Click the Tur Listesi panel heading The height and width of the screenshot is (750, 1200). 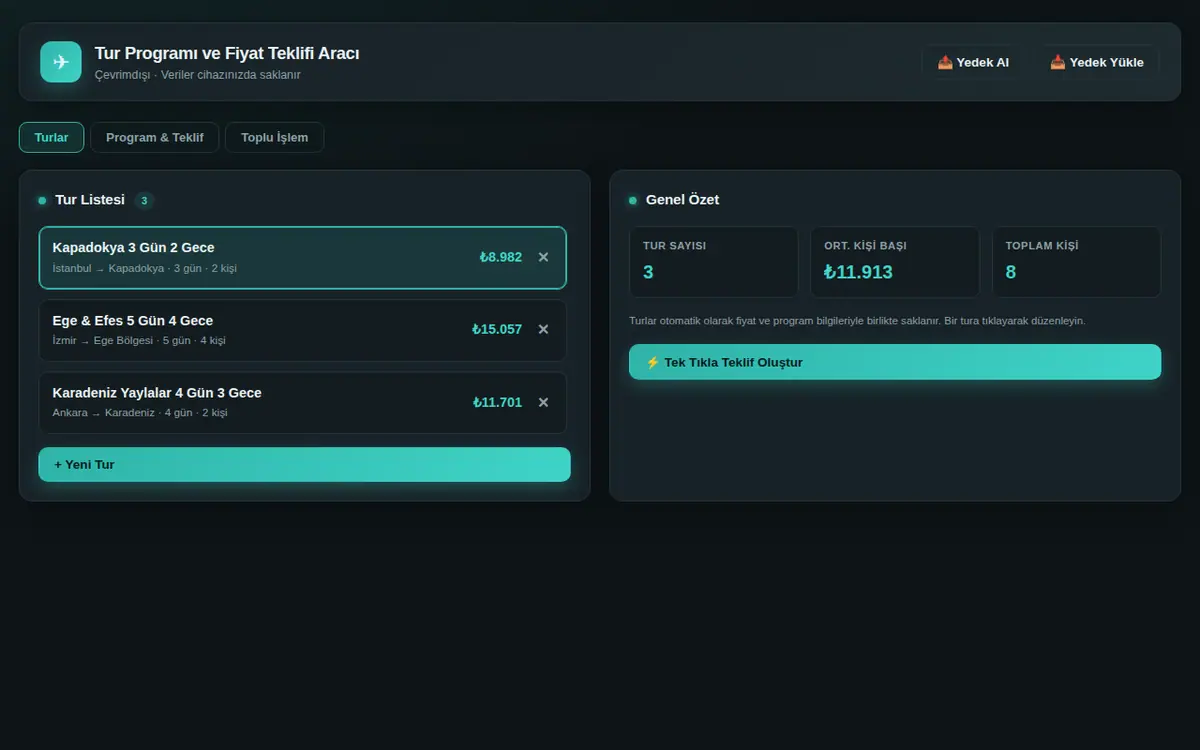tap(90, 200)
